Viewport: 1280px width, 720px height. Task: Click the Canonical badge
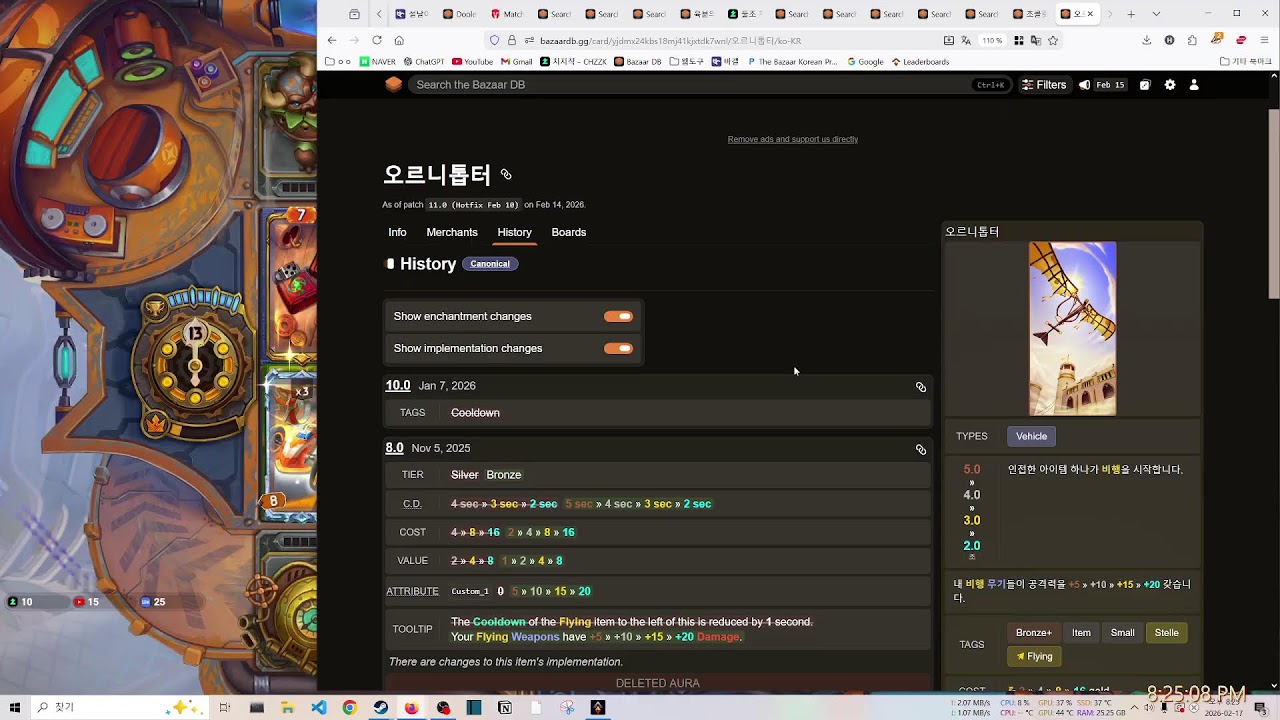(490, 264)
